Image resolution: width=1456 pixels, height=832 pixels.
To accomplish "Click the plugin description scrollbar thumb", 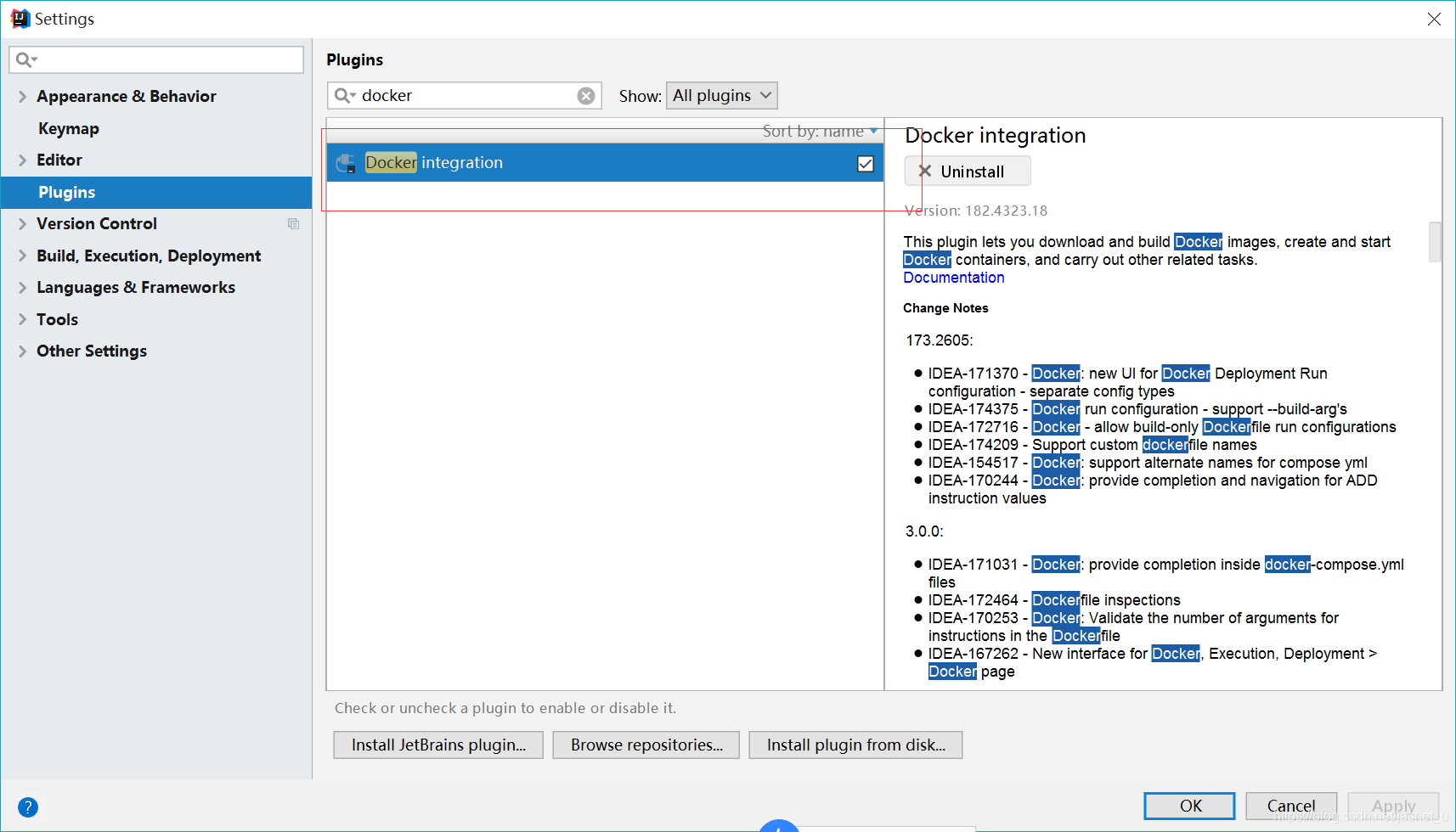I will 1435,242.
